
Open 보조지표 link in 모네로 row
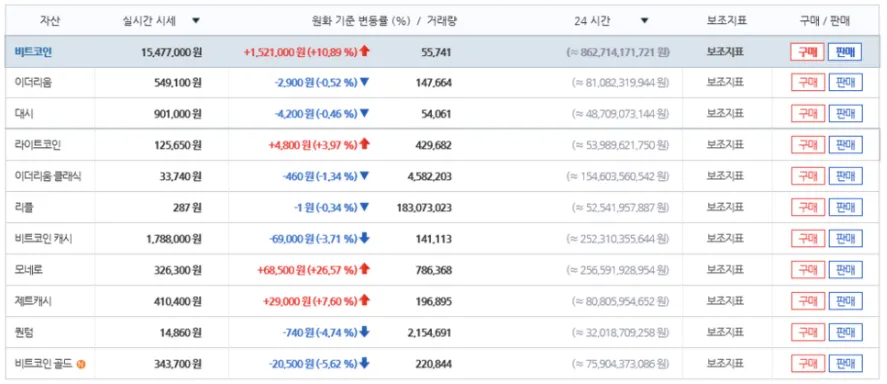725,270
